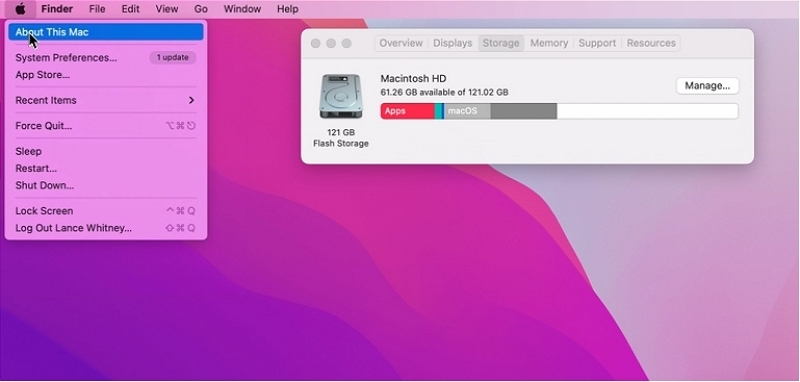The image size is (800, 382).
Task: Choose Lock Screen menu entry
Action: 106,211
